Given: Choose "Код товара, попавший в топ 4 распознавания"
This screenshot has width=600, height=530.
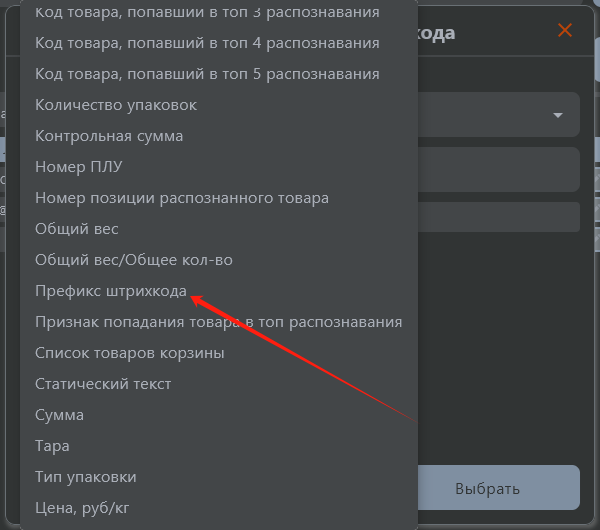Looking at the screenshot, I should point(207,43).
